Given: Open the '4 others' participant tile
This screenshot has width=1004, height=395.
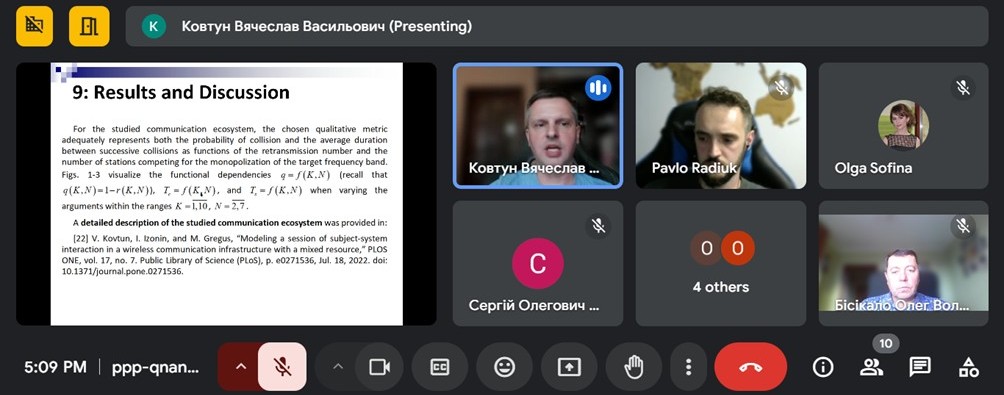Looking at the screenshot, I should tap(721, 263).
